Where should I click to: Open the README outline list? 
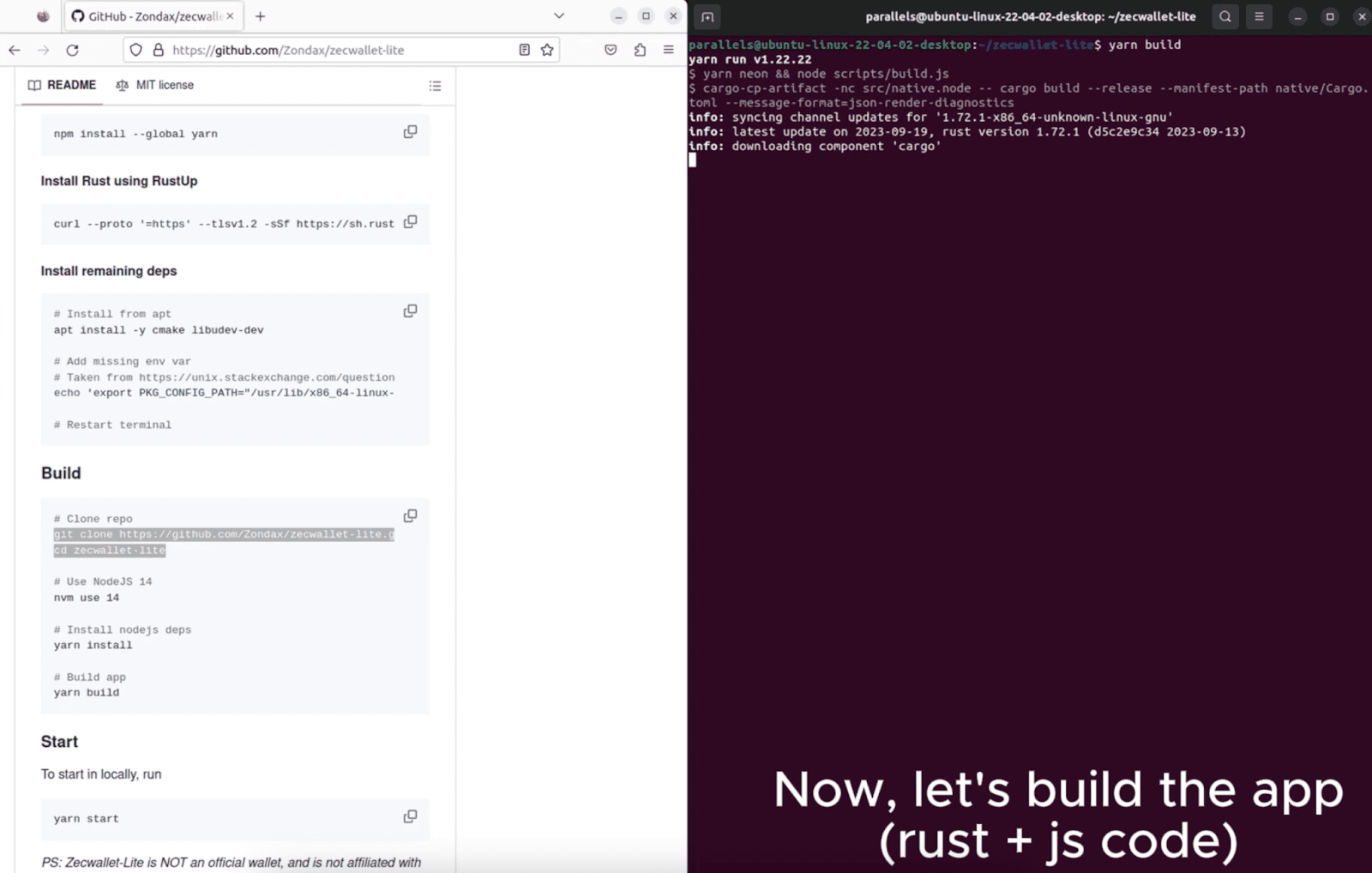[x=435, y=86]
